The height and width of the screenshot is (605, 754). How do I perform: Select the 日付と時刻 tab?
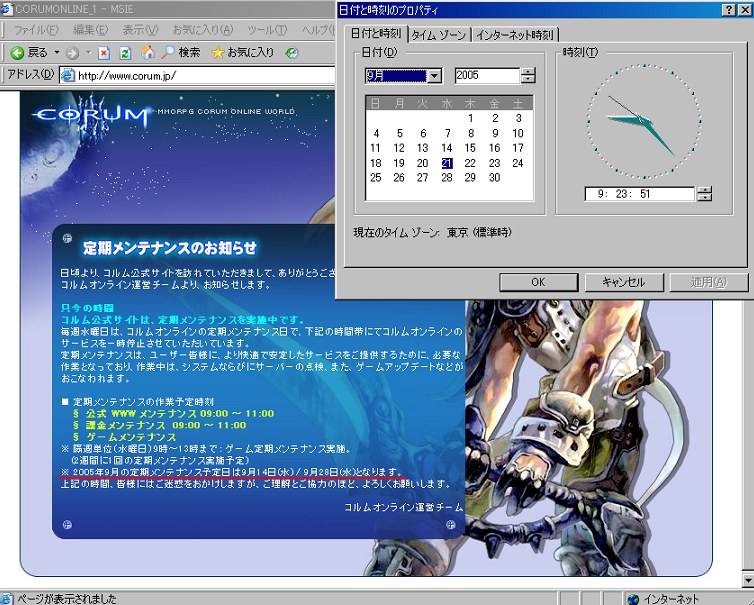(376, 33)
